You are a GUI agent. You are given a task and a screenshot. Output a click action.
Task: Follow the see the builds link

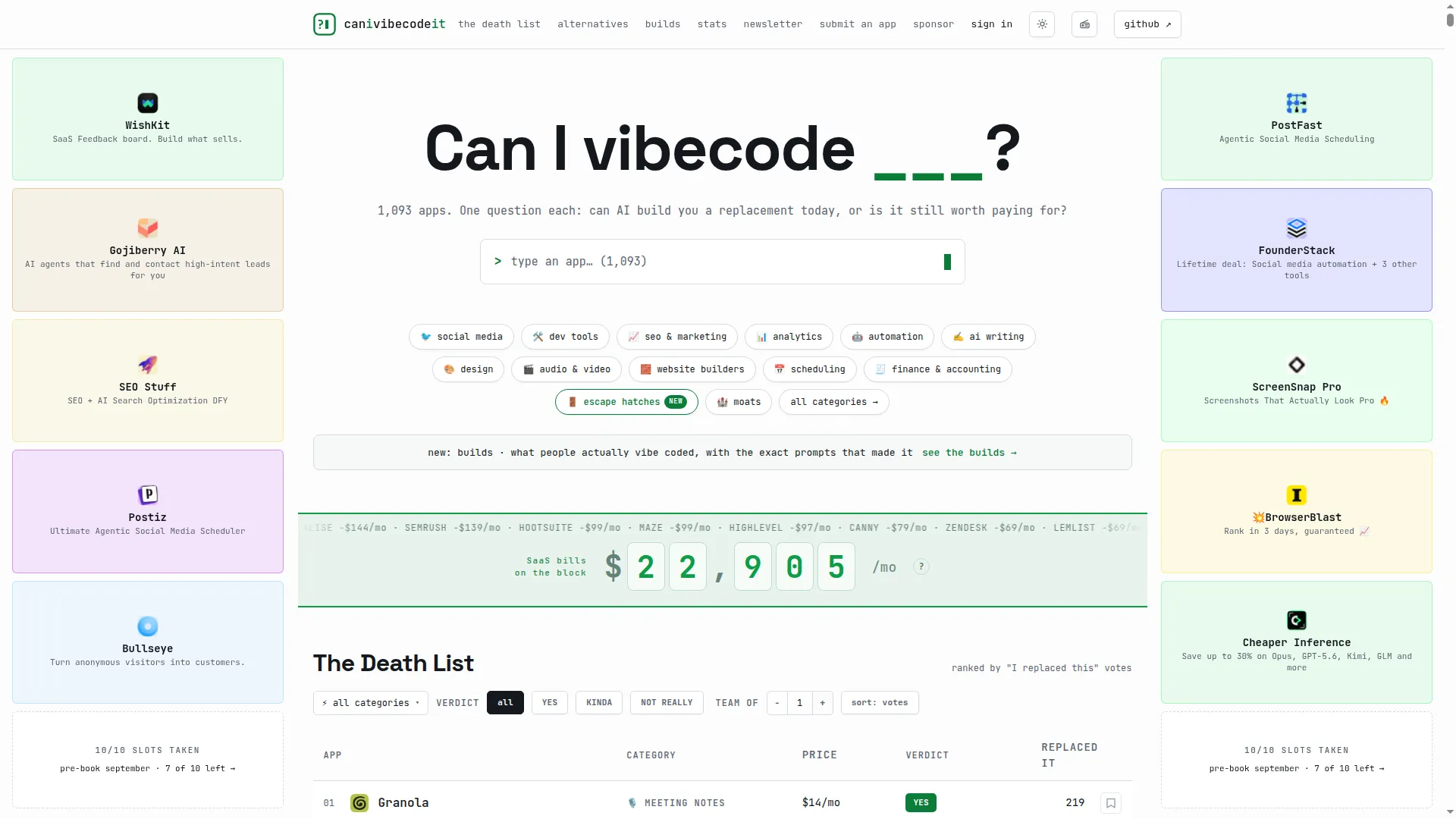click(969, 453)
